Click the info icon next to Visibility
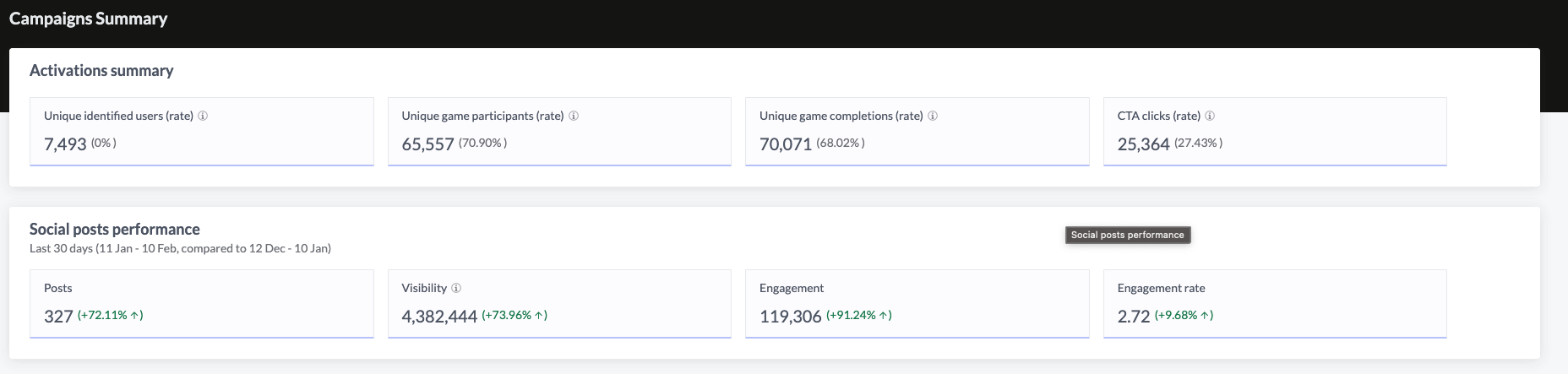This screenshot has width=1568, height=374. point(456,289)
